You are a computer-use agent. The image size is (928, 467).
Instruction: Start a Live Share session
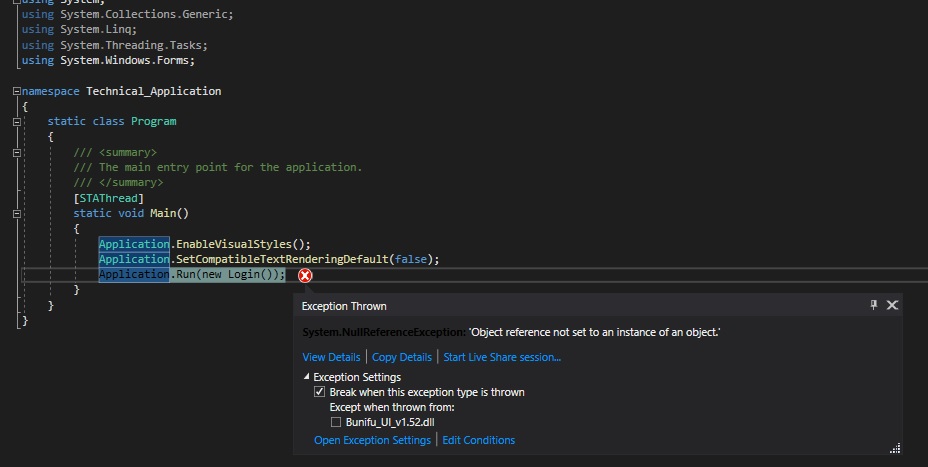(x=502, y=357)
